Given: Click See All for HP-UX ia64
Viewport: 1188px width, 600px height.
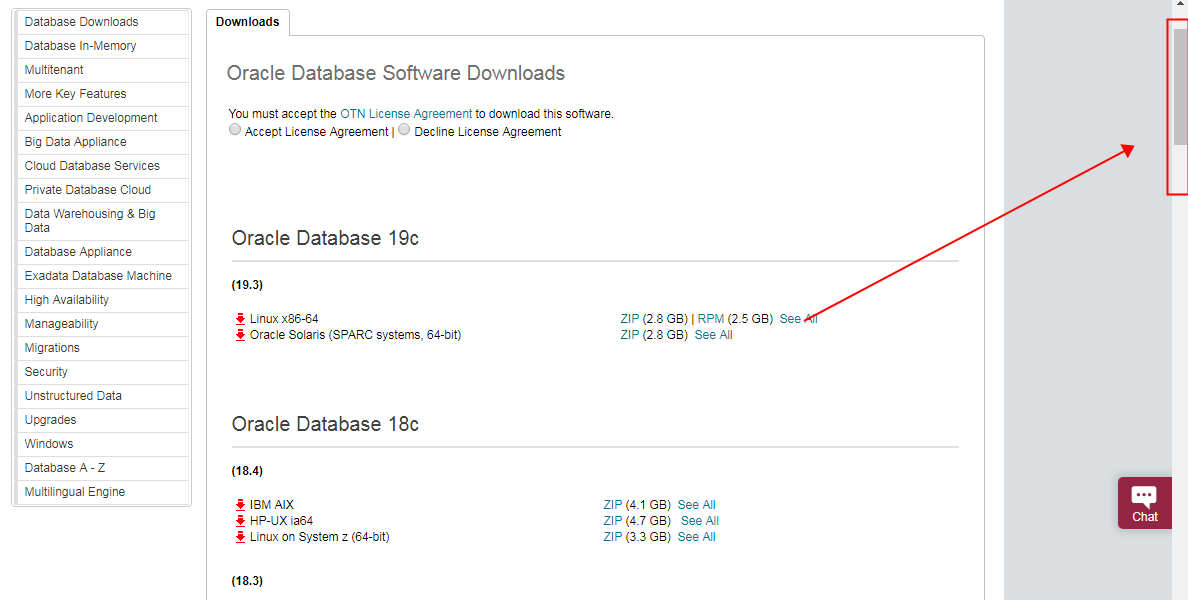Looking at the screenshot, I should (700, 520).
